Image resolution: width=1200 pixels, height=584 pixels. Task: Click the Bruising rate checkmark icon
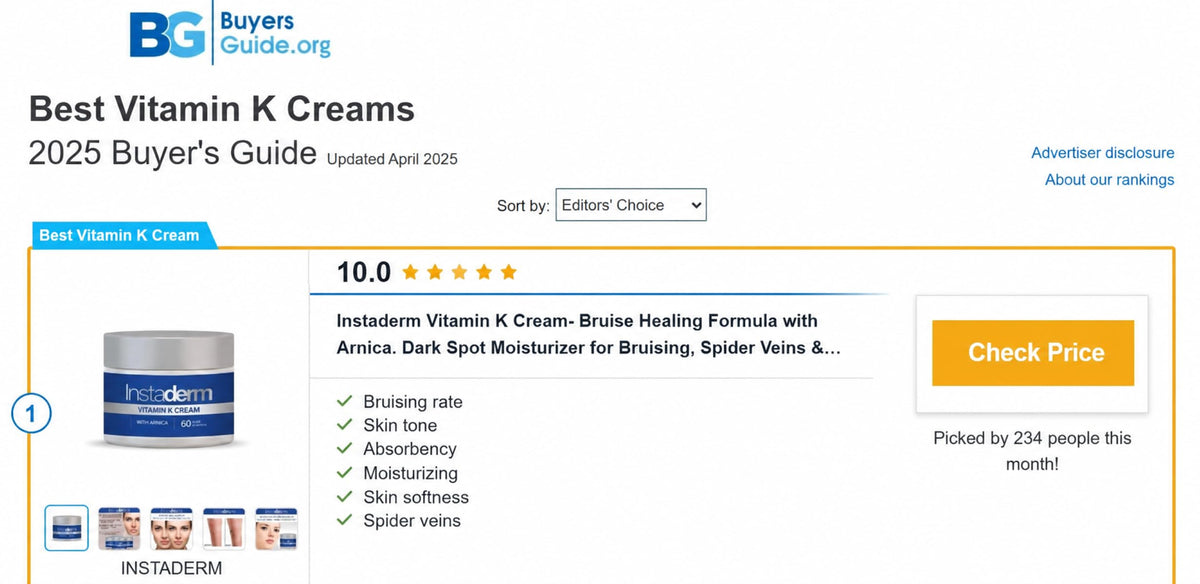click(x=345, y=401)
